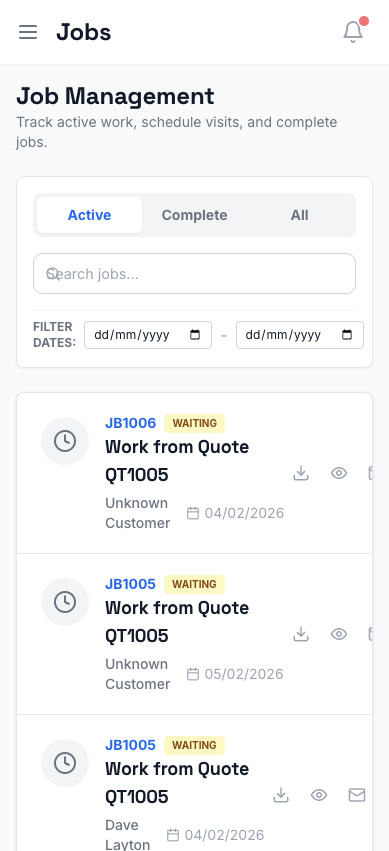The width and height of the screenshot is (389, 851).
Task: Click the FILTER DATES label
Action: (54, 335)
